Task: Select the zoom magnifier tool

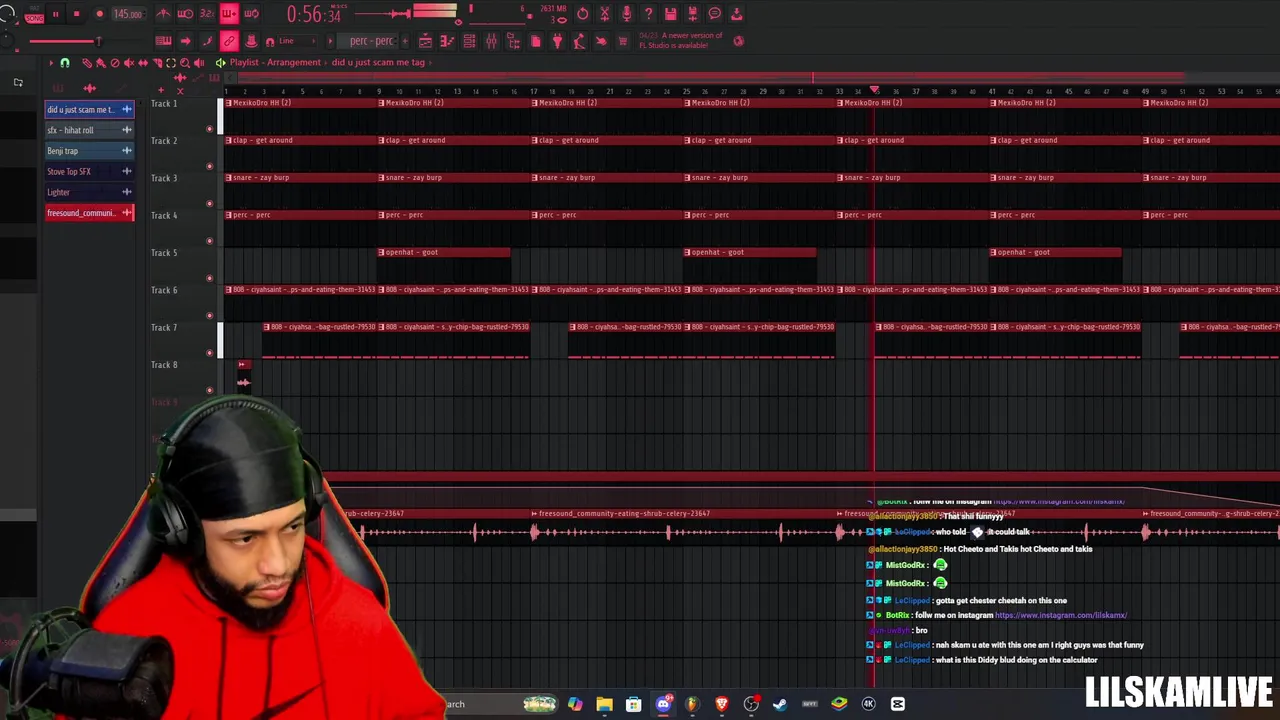Action: [185, 63]
